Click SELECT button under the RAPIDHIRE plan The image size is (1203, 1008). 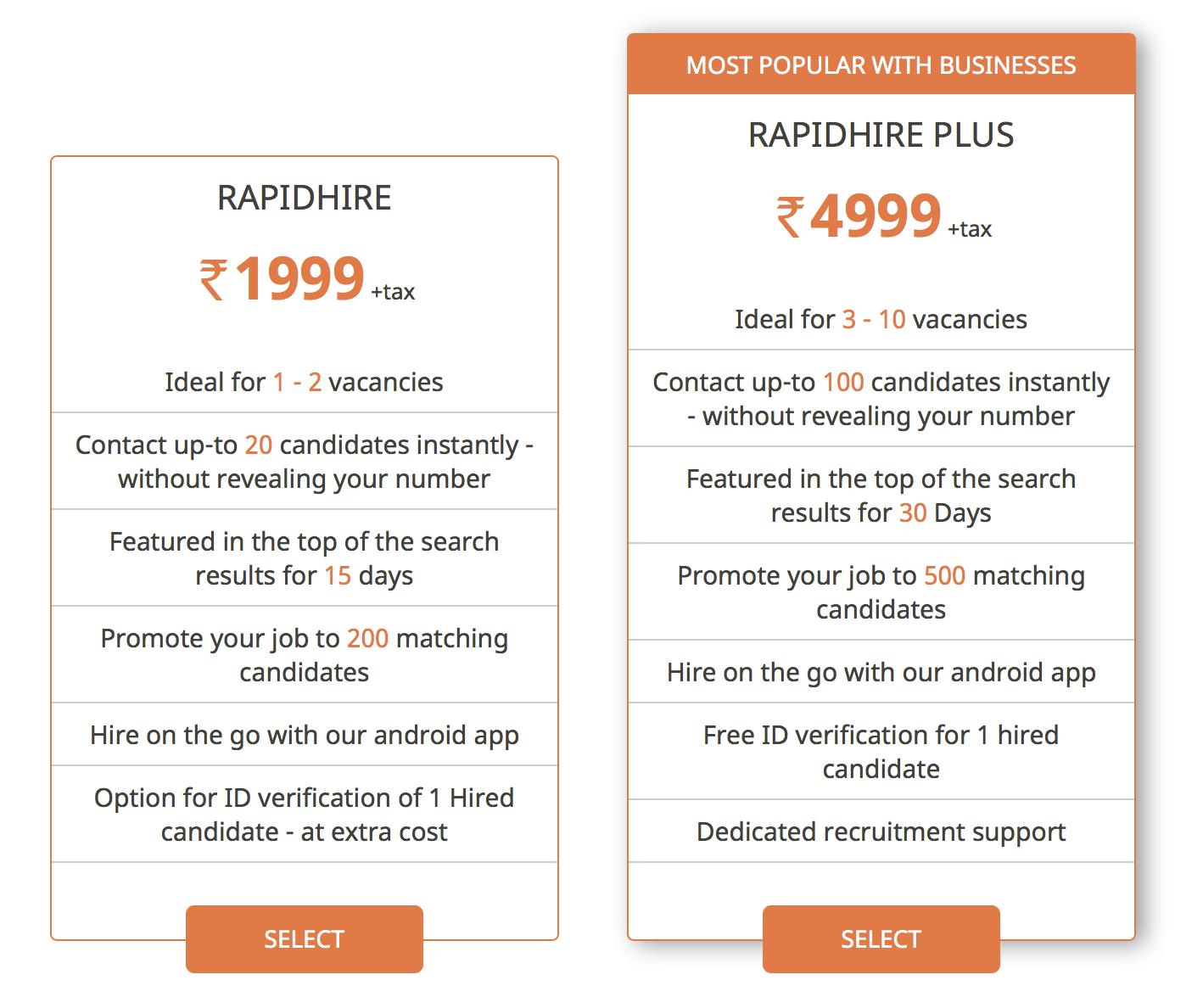pyautogui.click(x=304, y=938)
